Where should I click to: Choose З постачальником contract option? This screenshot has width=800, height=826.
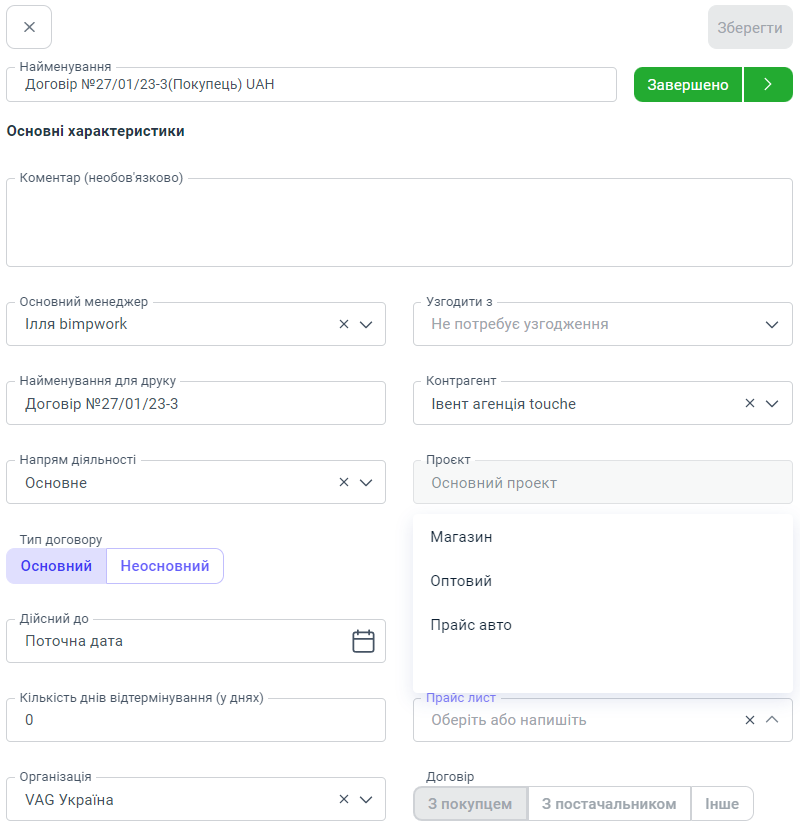tap(609, 804)
